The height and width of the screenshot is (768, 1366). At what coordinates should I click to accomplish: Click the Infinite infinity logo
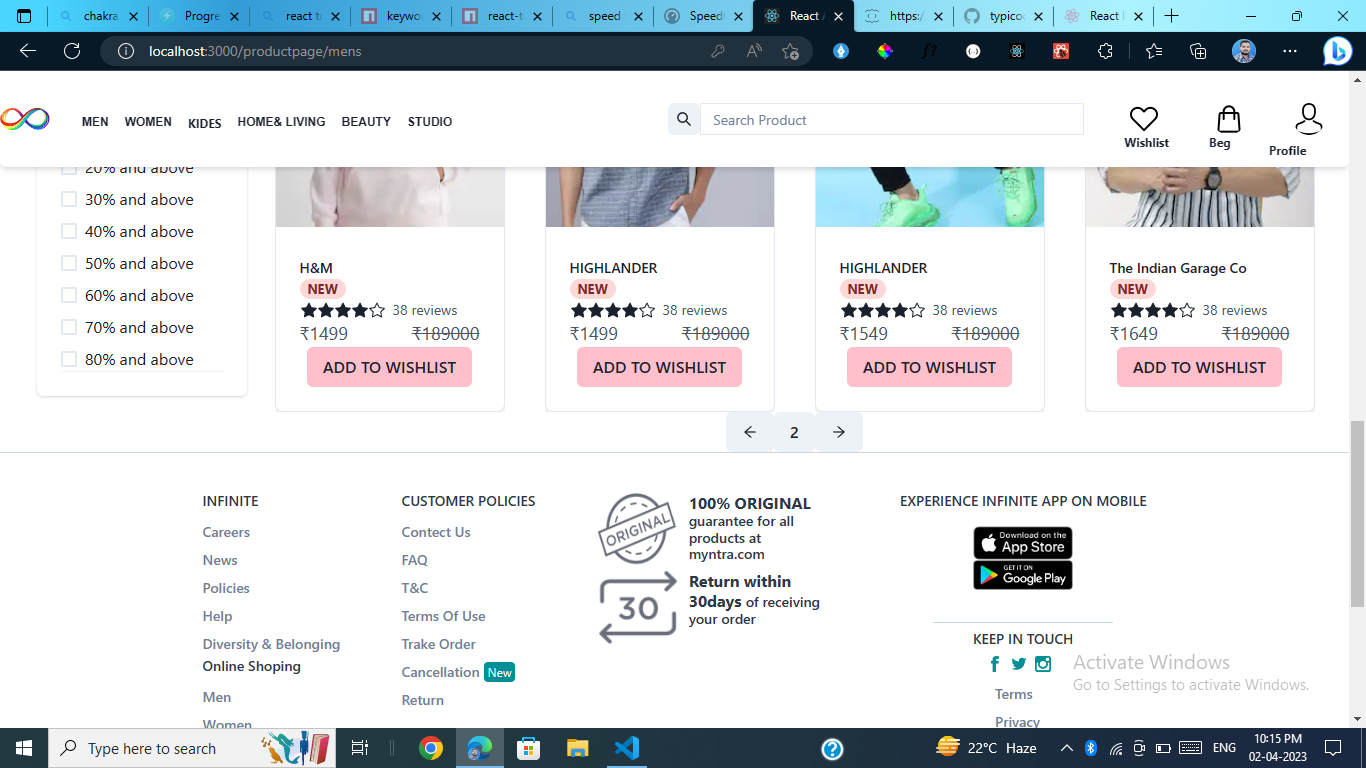coord(24,119)
